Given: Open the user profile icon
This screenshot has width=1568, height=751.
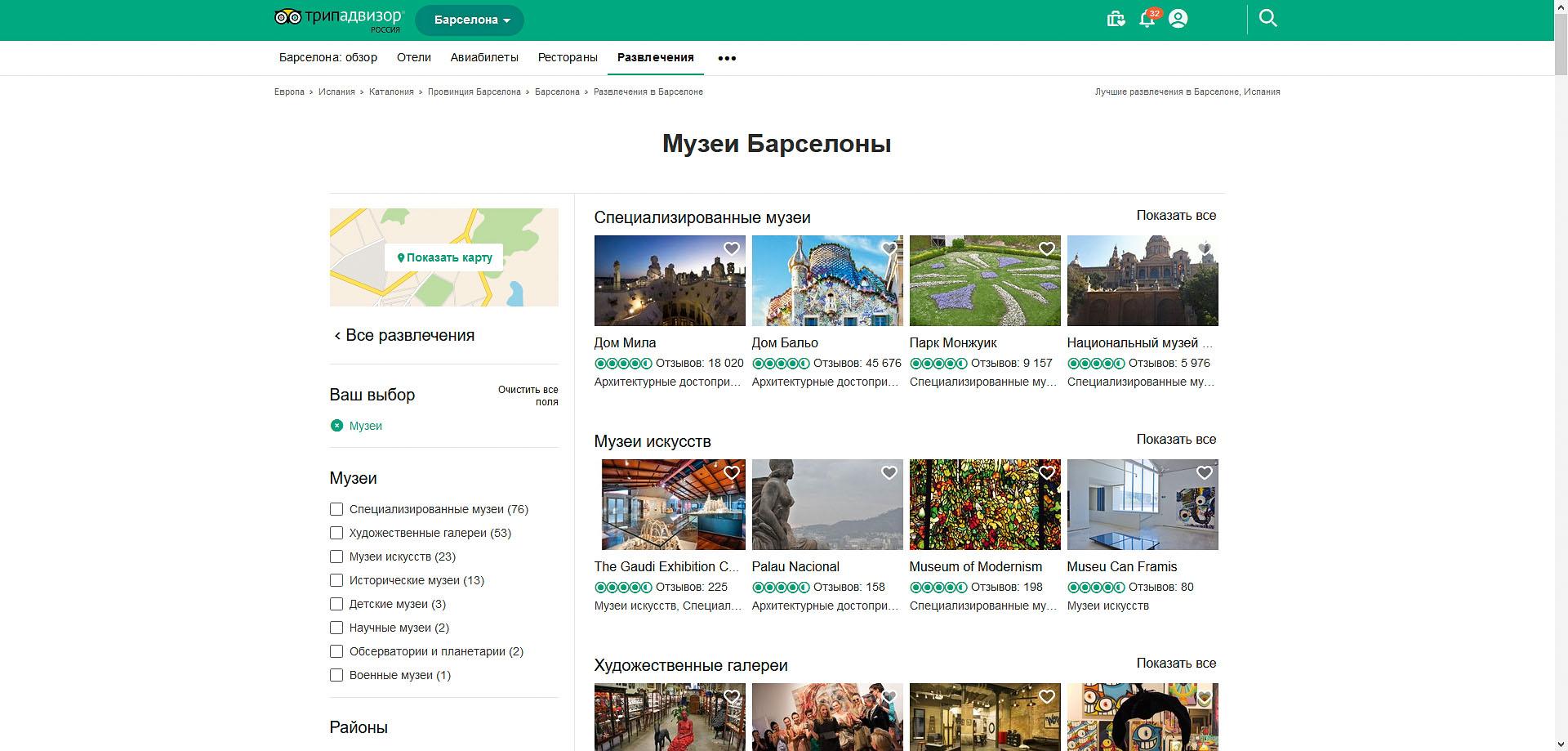Looking at the screenshot, I should [x=1178, y=19].
